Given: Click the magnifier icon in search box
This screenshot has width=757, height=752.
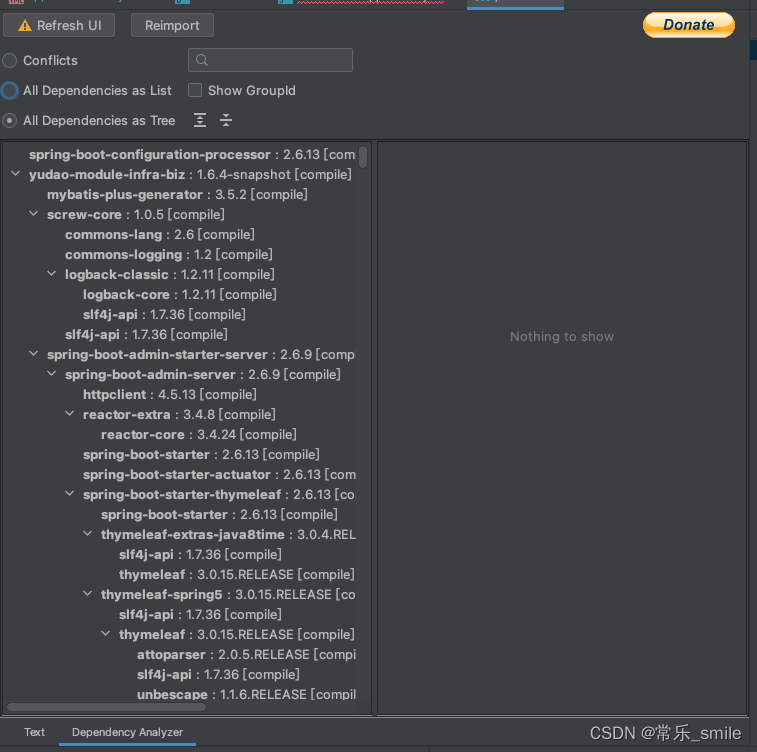Looking at the screenshot, I should coord(202,60).
